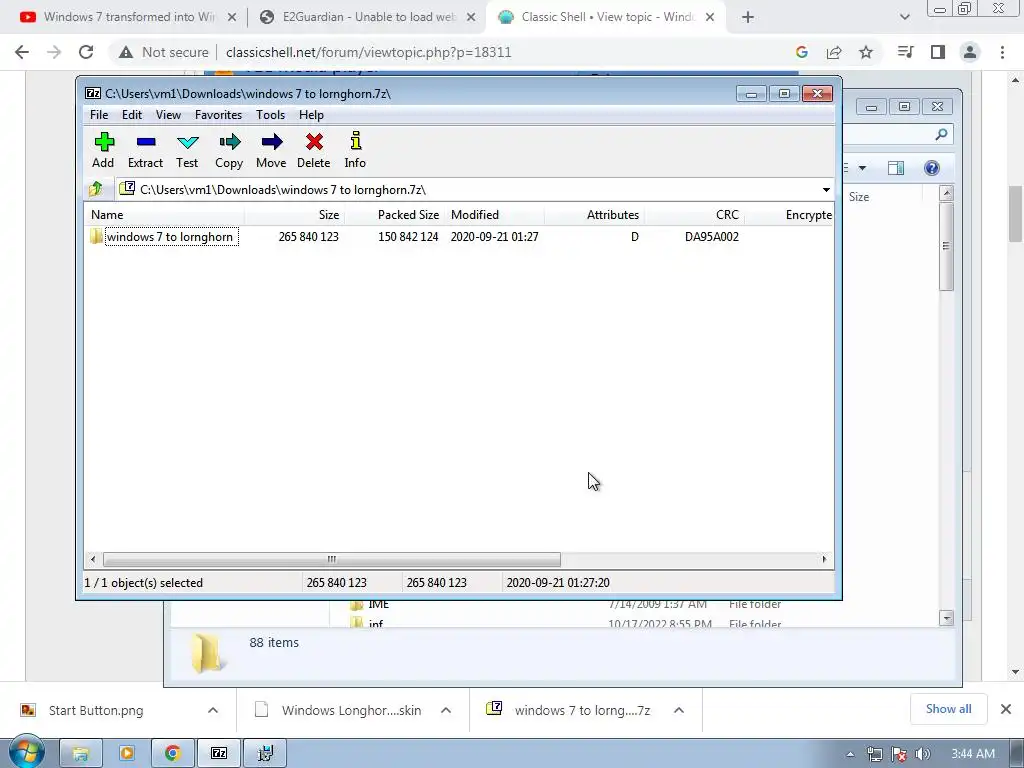
Task: Sort by the Attributes column header
Action: (x=595, y=215)
